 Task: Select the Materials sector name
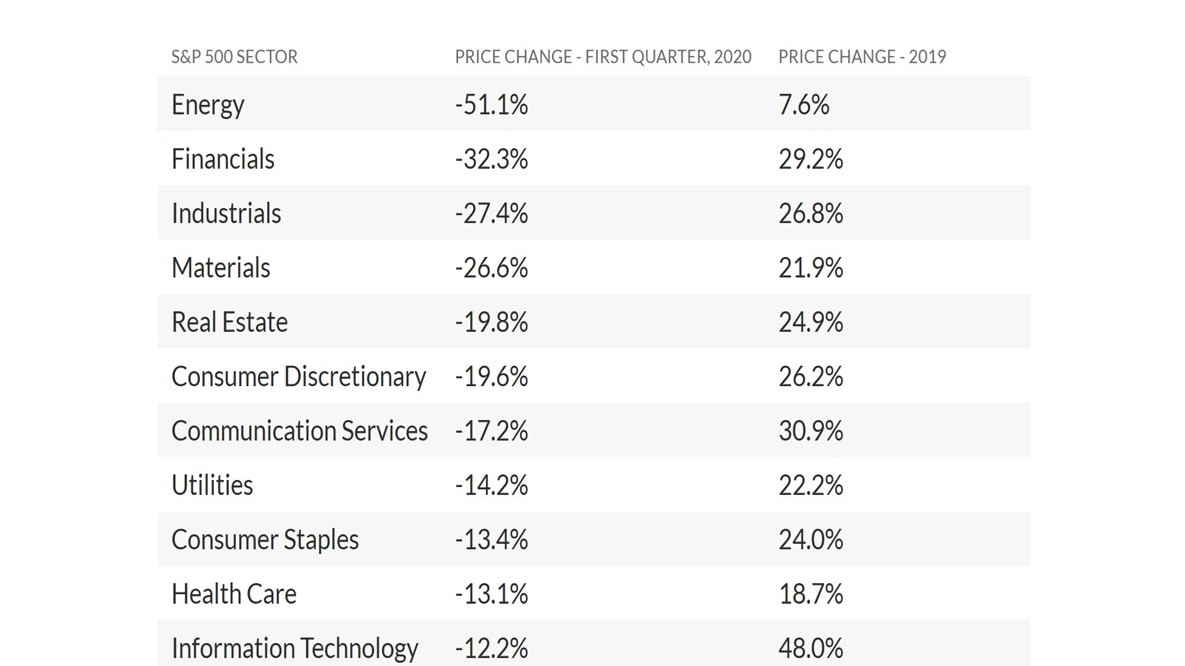point(221,268)
